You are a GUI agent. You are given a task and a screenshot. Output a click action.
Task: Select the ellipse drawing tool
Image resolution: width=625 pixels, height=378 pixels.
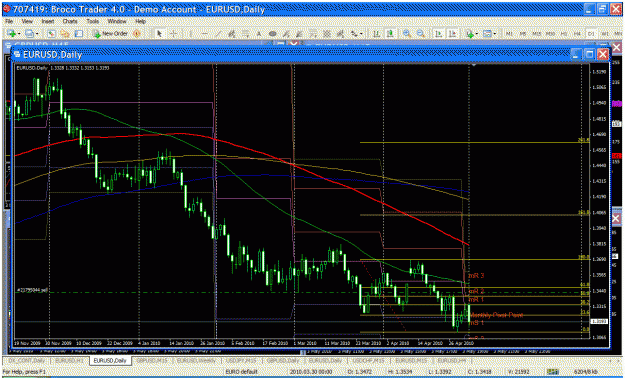tap(272, 34)
